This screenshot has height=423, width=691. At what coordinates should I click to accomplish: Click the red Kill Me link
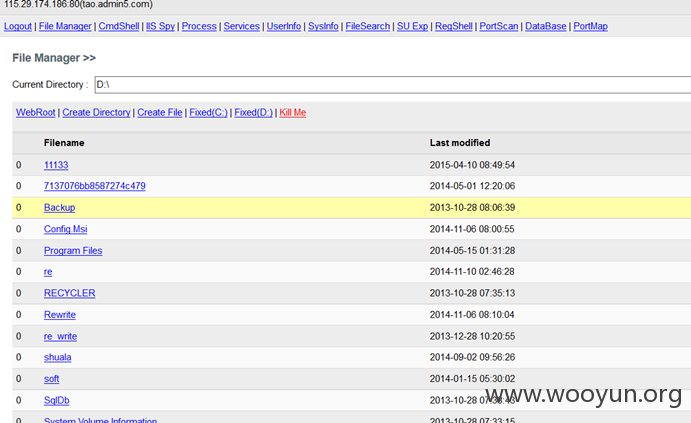coord(293,112)
